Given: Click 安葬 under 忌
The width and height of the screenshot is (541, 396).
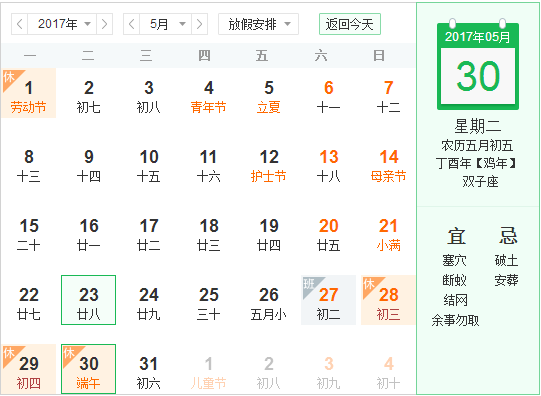Looking at the screenshot, I should point(506,280).
